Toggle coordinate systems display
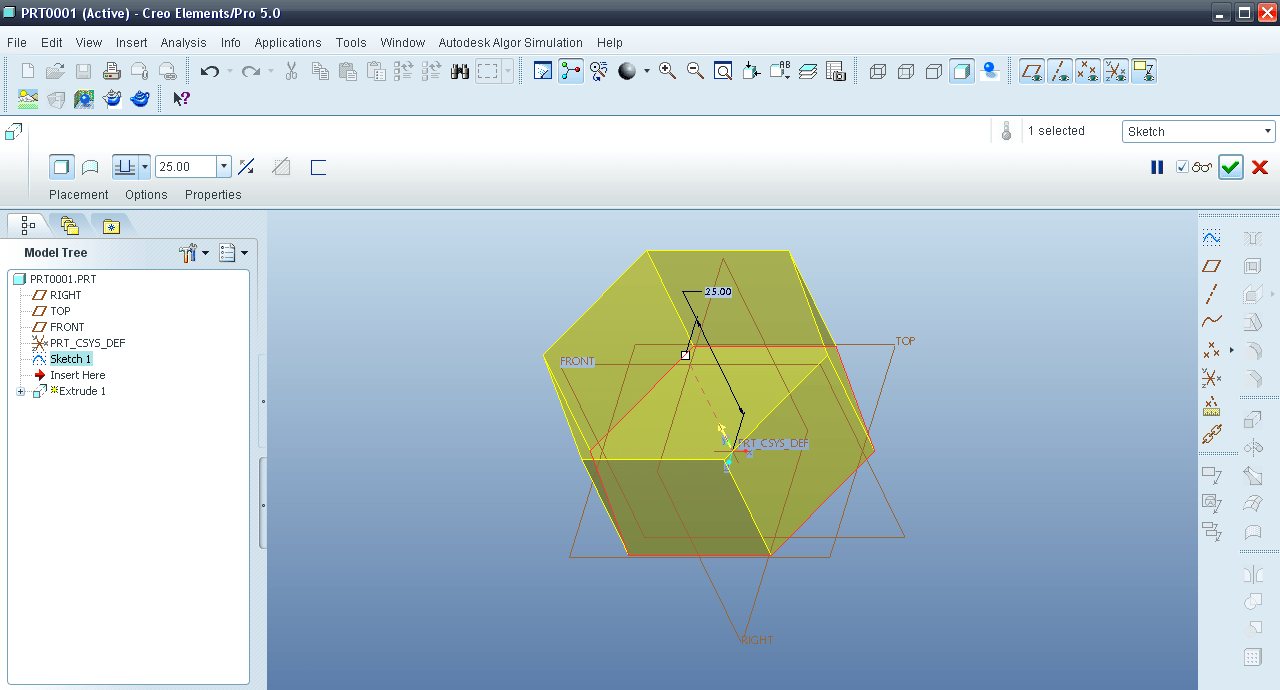 tap(1116, 71)
